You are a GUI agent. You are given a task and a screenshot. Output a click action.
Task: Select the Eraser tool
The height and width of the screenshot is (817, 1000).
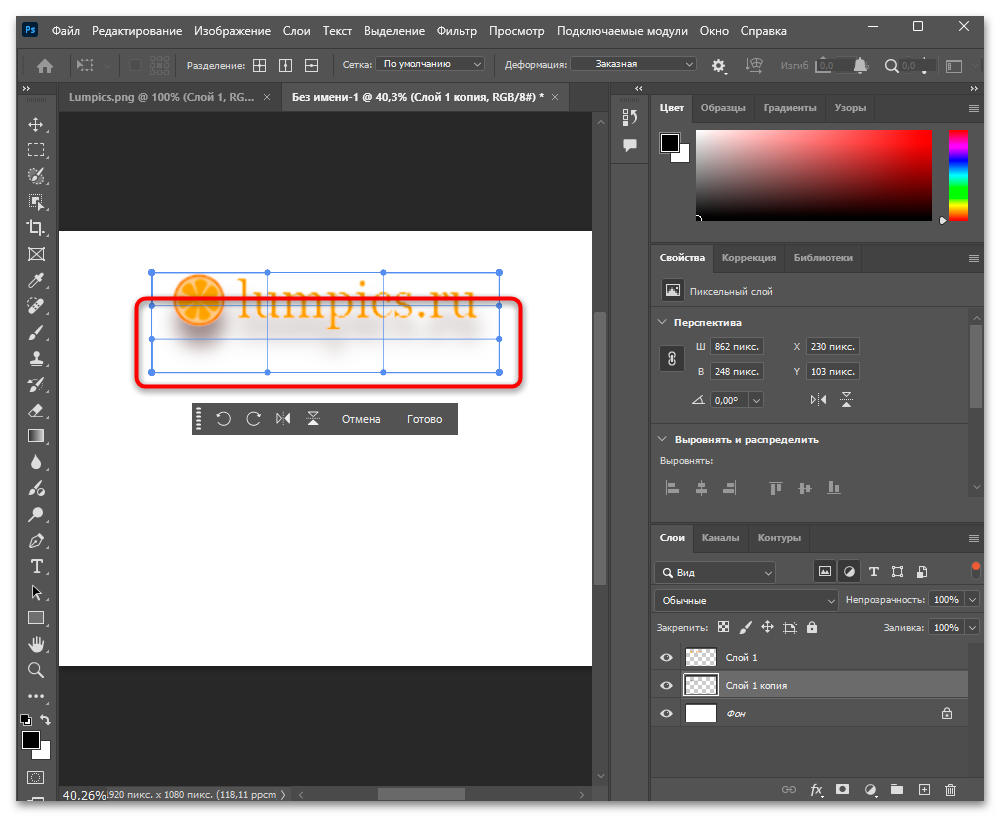[36, 410]
